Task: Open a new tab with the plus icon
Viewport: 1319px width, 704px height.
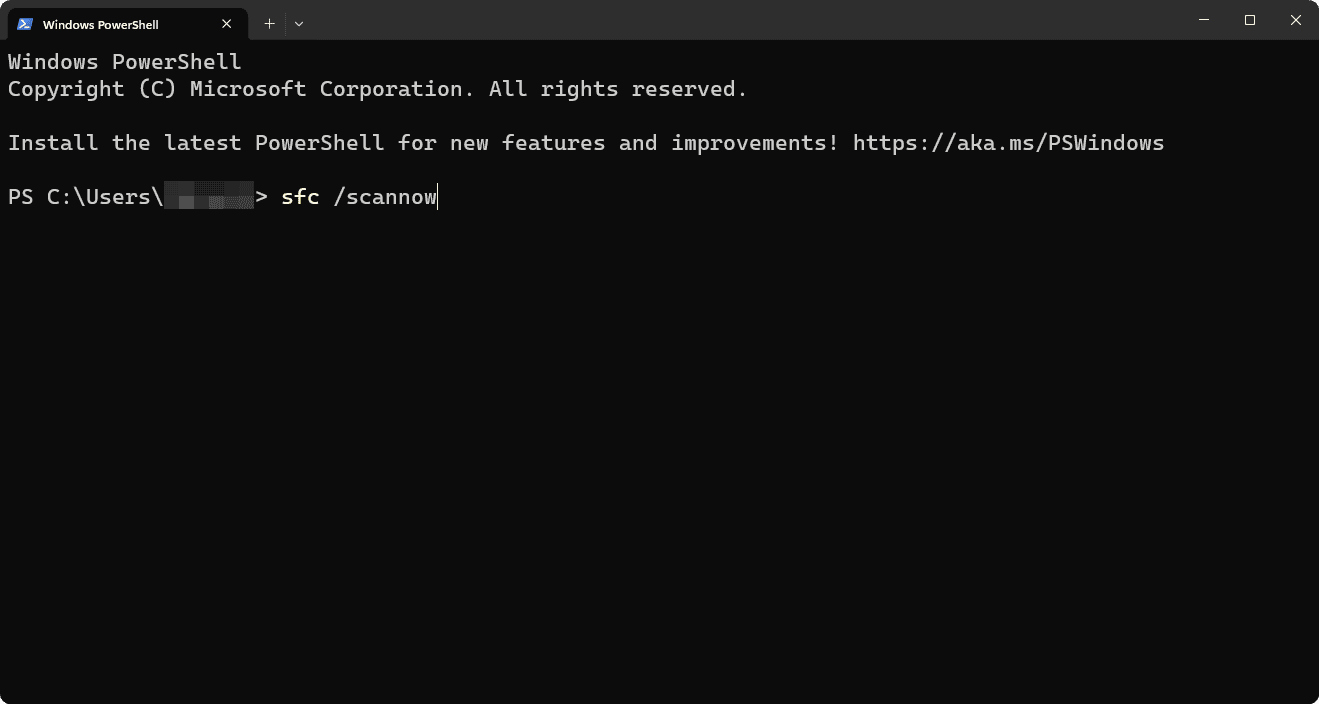Action: [269, 24]
